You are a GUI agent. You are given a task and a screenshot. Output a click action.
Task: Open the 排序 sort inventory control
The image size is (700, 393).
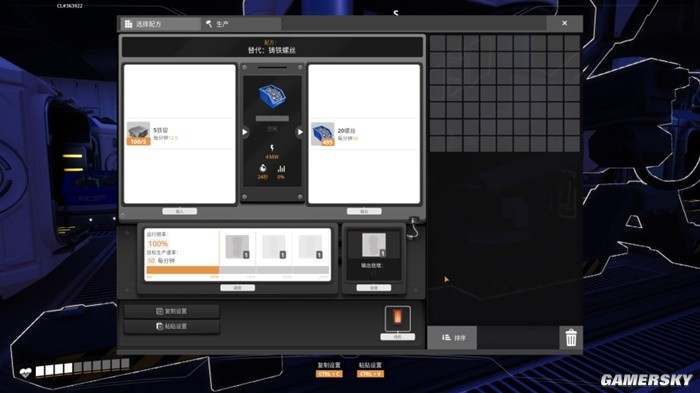[x=452, y=338]
